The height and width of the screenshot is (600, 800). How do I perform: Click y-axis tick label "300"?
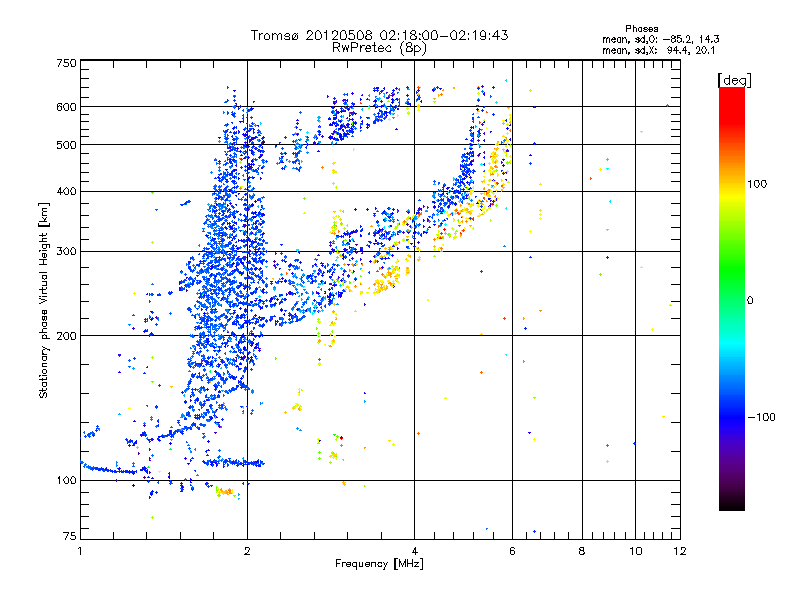[66, 252]
